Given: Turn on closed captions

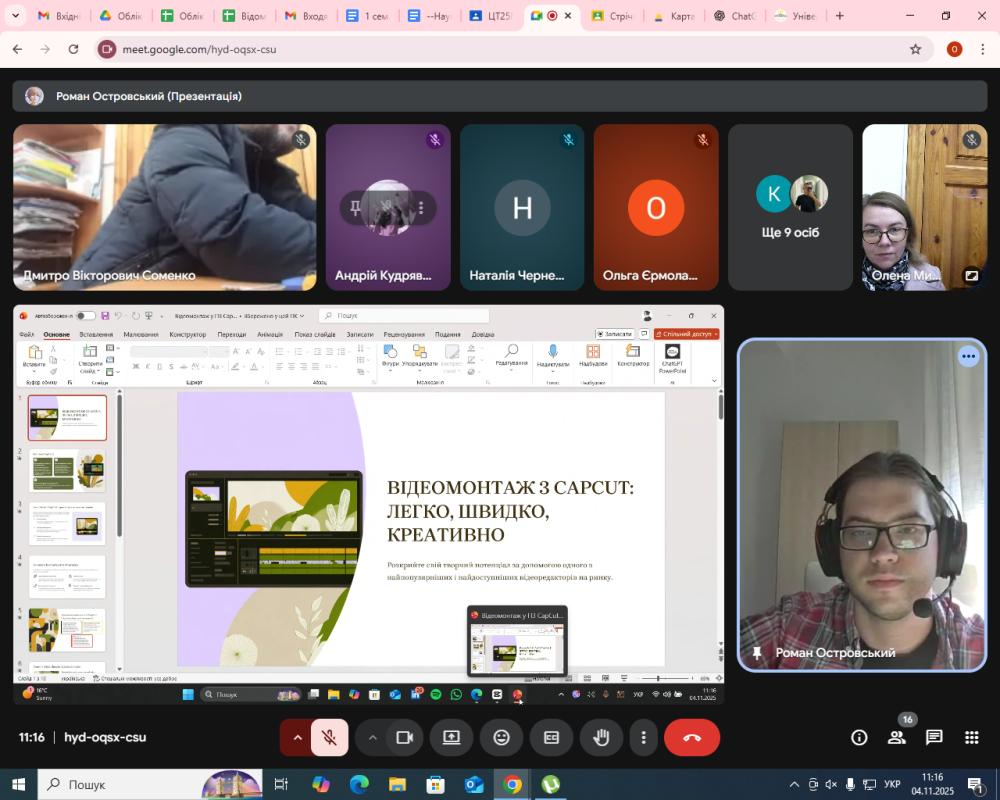Looking at the screenshot, I should click(x=551, y=738).
